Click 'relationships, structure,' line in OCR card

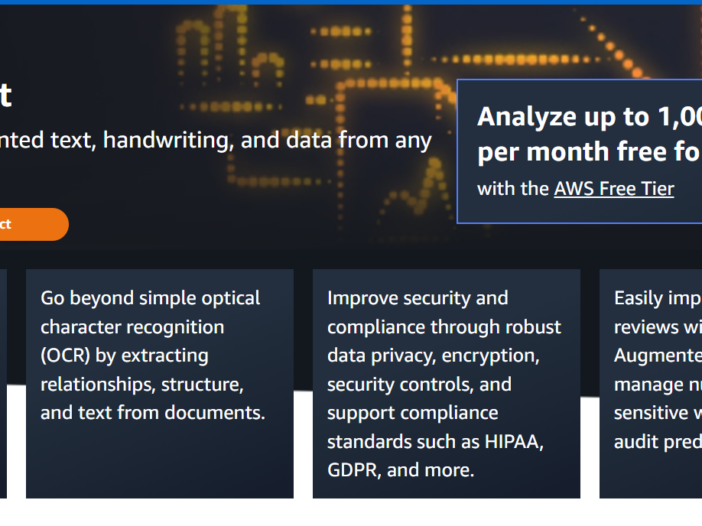coord(142,385)
